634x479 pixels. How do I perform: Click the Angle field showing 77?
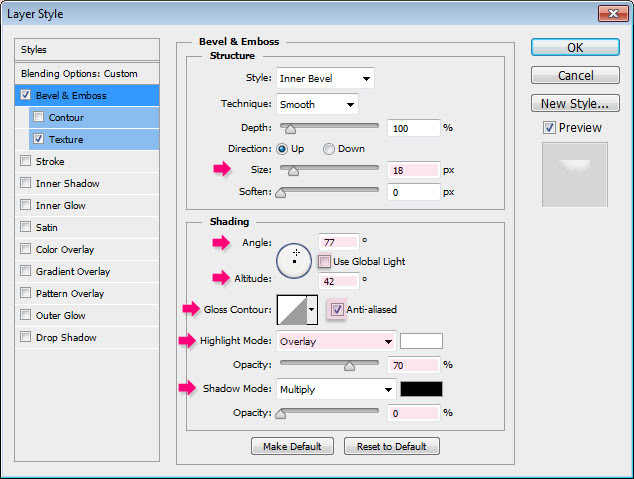click(x=338, y=242)
